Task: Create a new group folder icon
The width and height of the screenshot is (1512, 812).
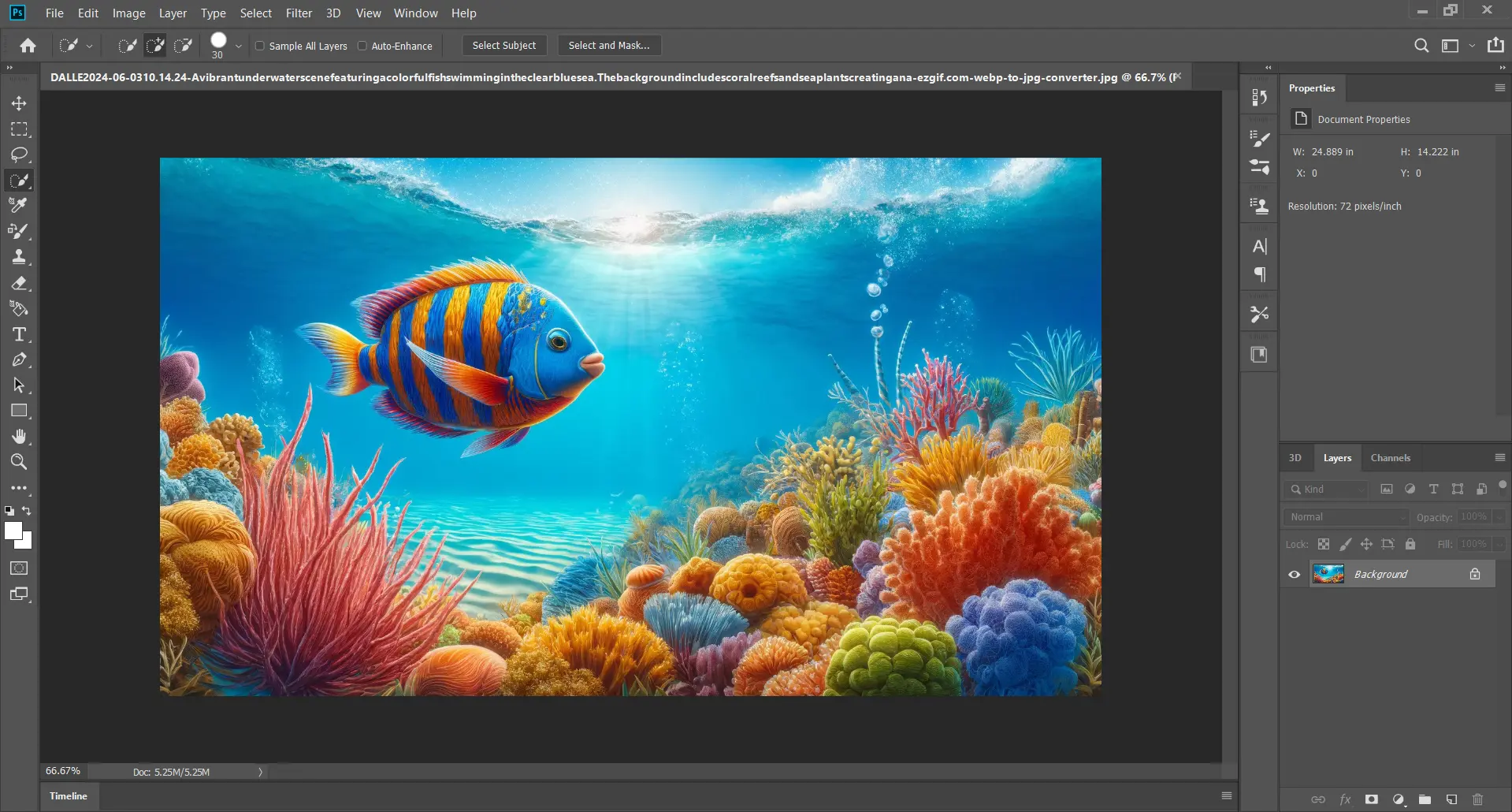Action: [x=1425, y=799]
